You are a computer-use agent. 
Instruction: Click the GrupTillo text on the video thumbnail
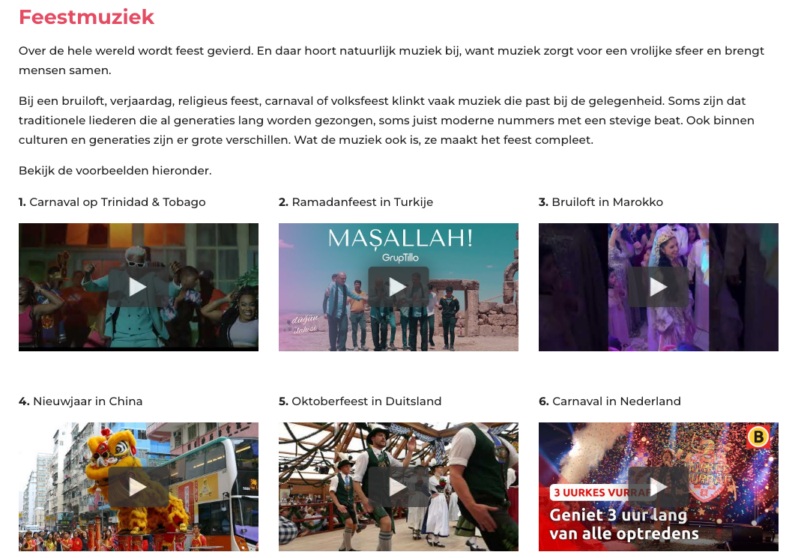click(x=400, y=257)
